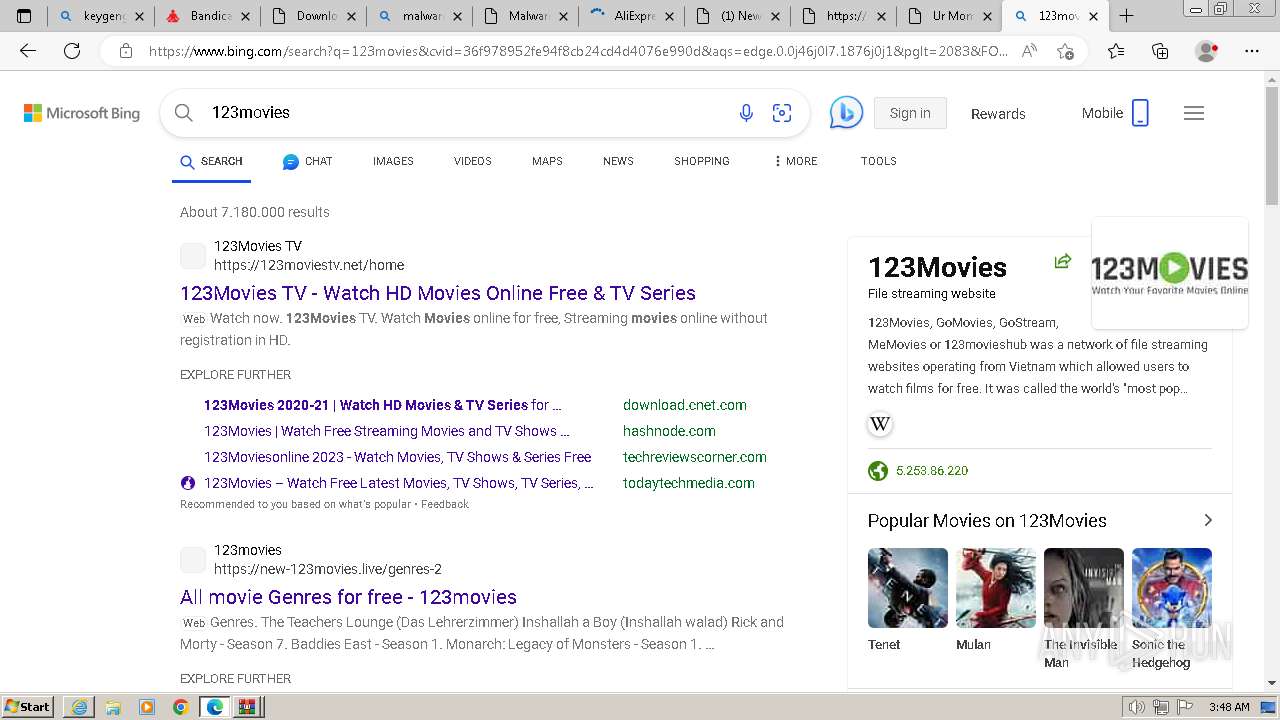
Task: Open File Explorer from taskbar
Action: tap(113, 707)
